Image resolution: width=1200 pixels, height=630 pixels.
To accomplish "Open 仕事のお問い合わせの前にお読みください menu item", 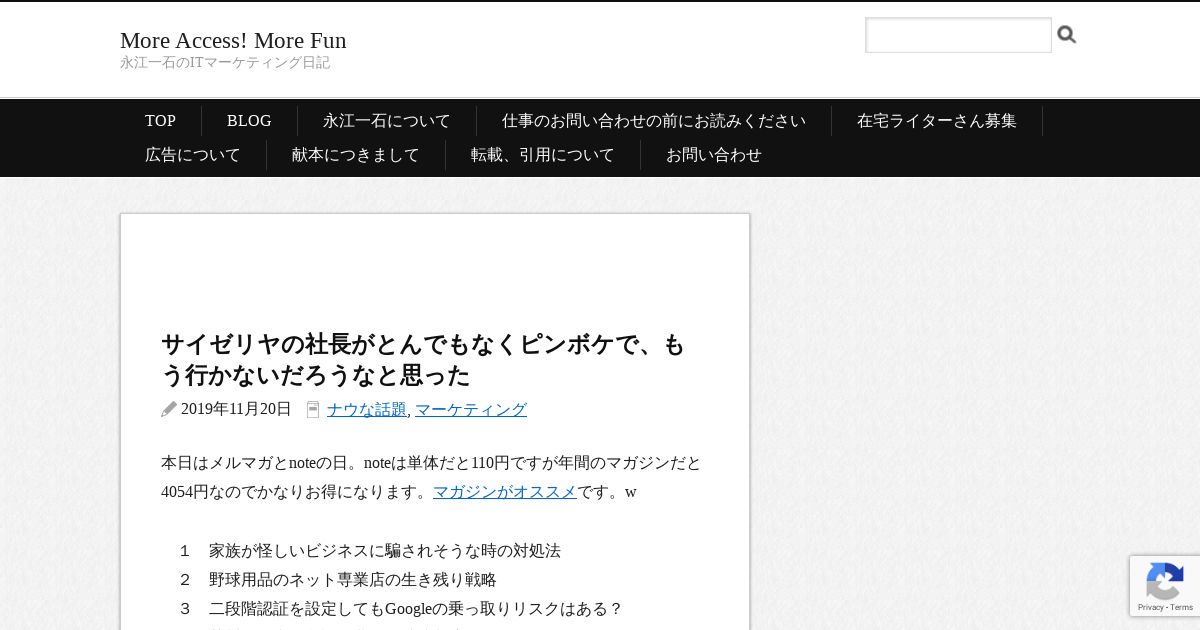I will pos(654,121).
